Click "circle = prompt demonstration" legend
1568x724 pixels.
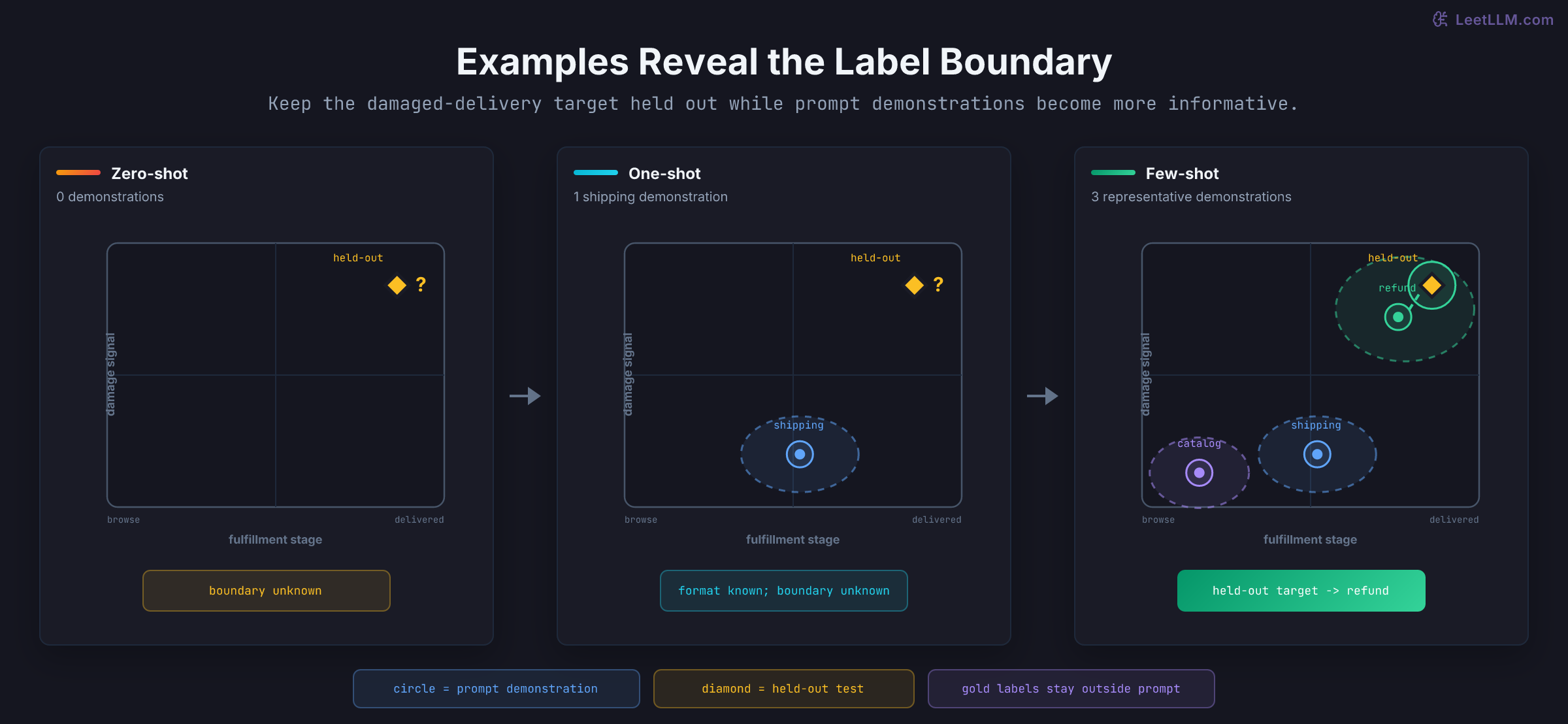pyautogui.click(x=497, y=689)
